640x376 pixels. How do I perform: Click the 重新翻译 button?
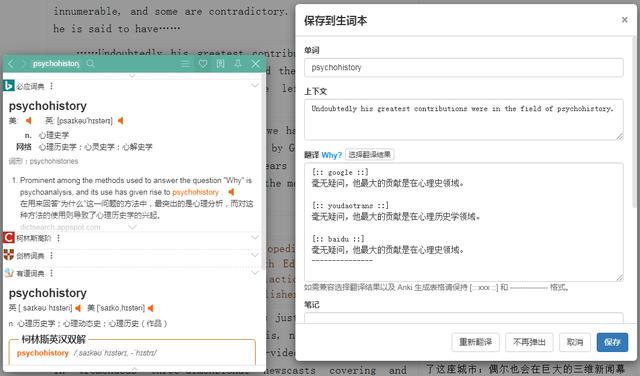(476, 342)
